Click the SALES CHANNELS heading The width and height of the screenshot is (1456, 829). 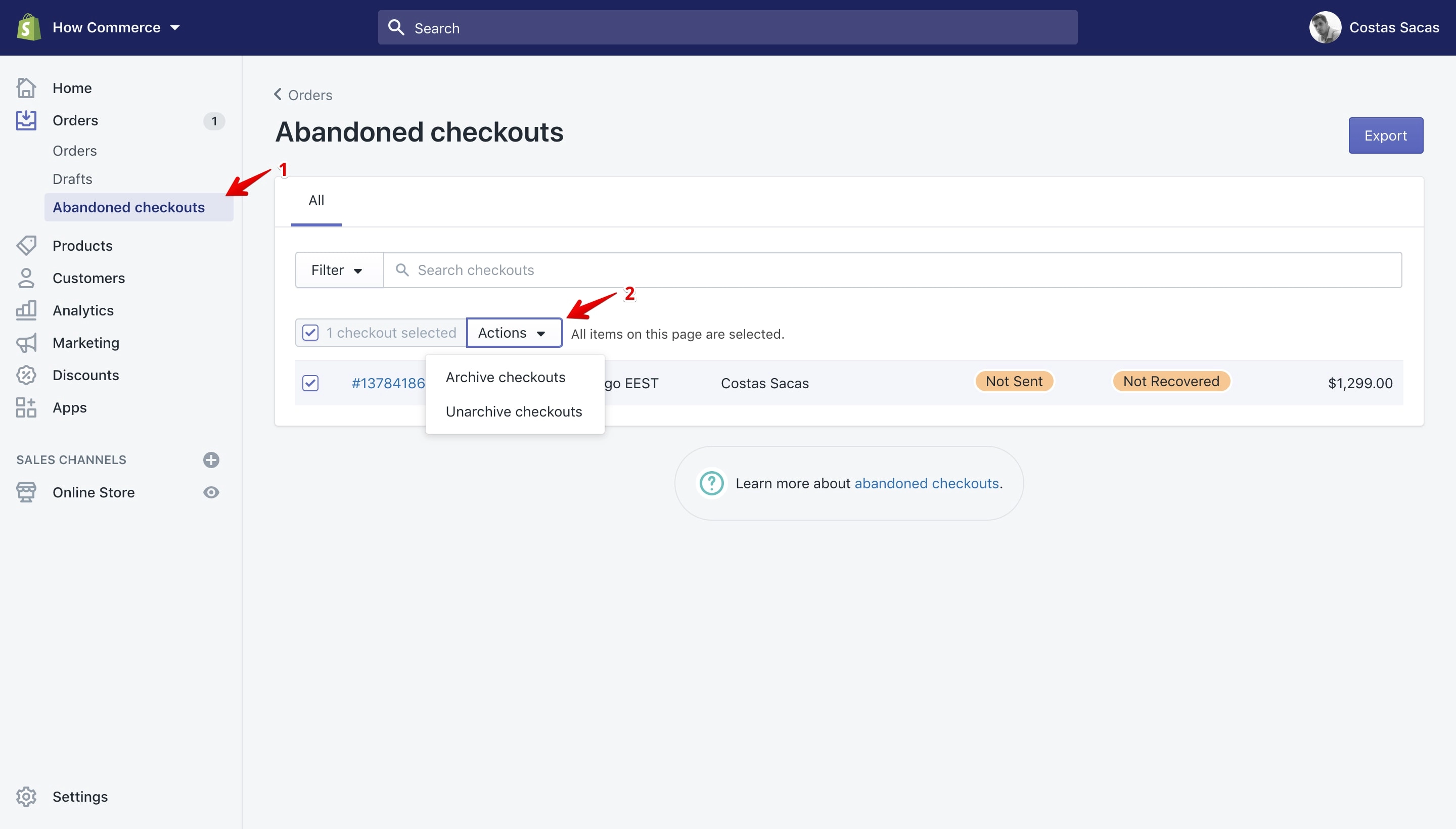pyautogui.click(x=71, y=460)
